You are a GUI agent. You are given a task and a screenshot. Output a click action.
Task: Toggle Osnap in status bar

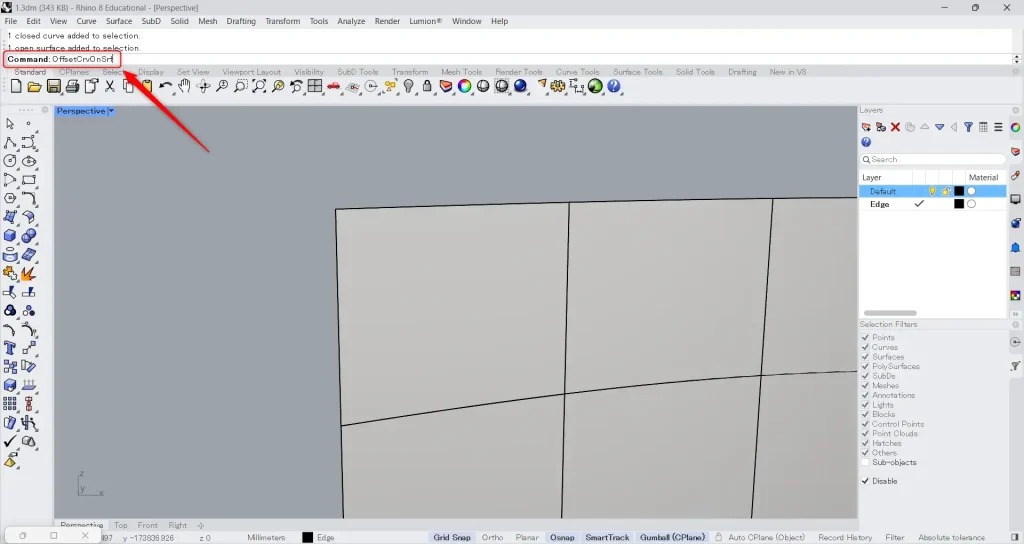(x=562, y=537)
